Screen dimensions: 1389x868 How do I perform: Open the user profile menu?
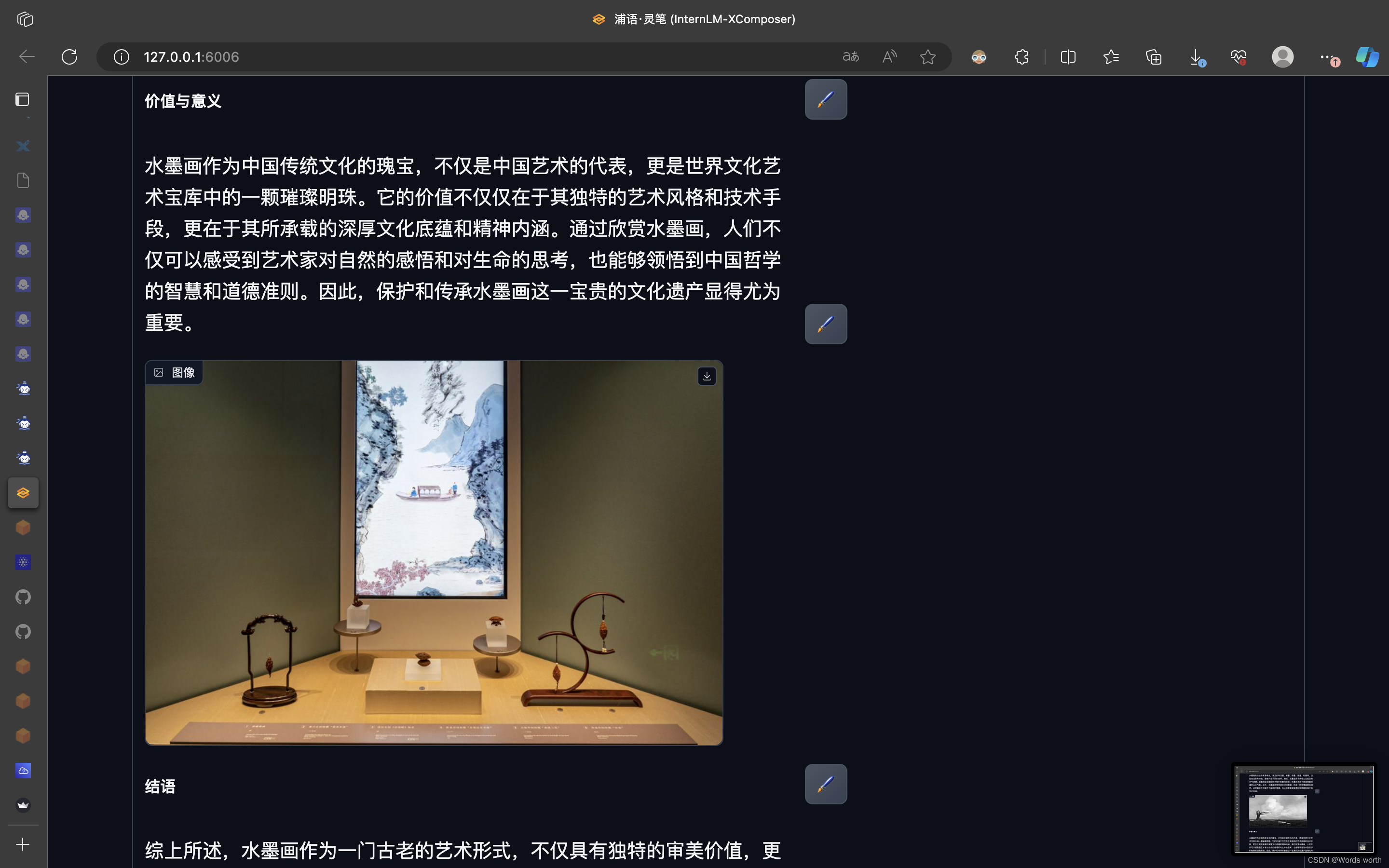point(1282,57)
